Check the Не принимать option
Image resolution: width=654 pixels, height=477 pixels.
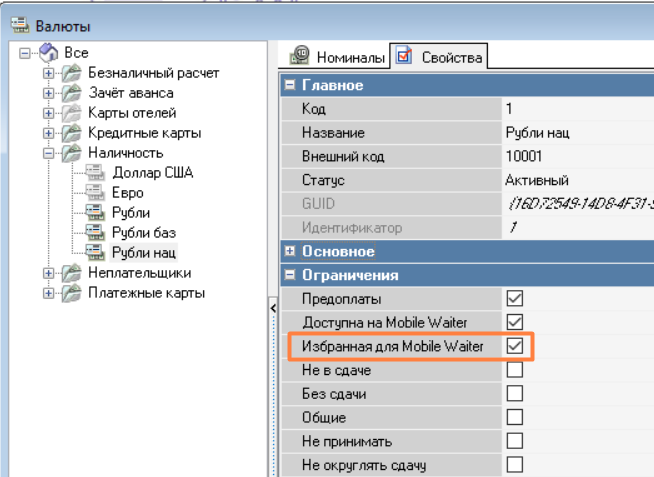click(x=515, y=441)
